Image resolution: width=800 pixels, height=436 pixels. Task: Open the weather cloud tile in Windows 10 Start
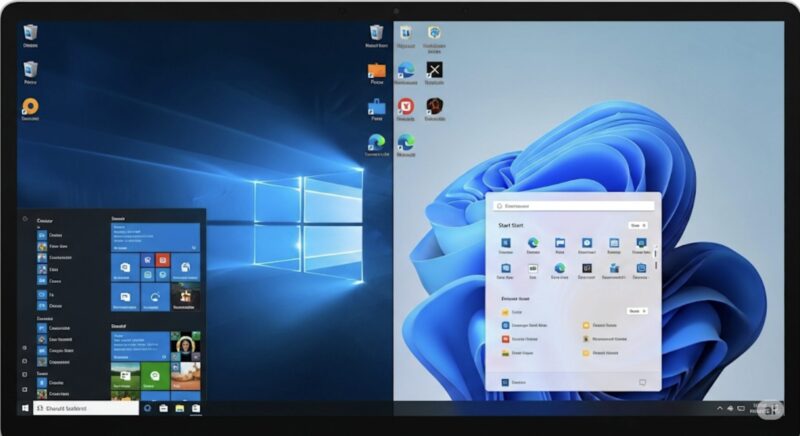pos(155,297)
